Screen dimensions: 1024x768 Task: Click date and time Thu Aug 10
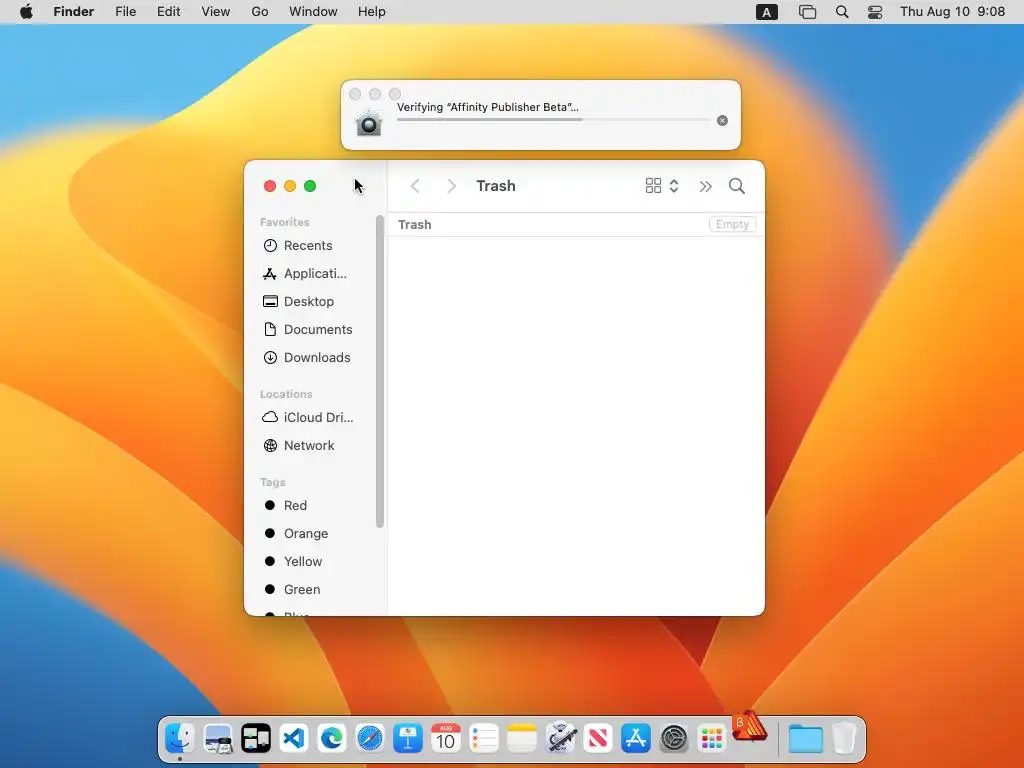coord(952,12)
